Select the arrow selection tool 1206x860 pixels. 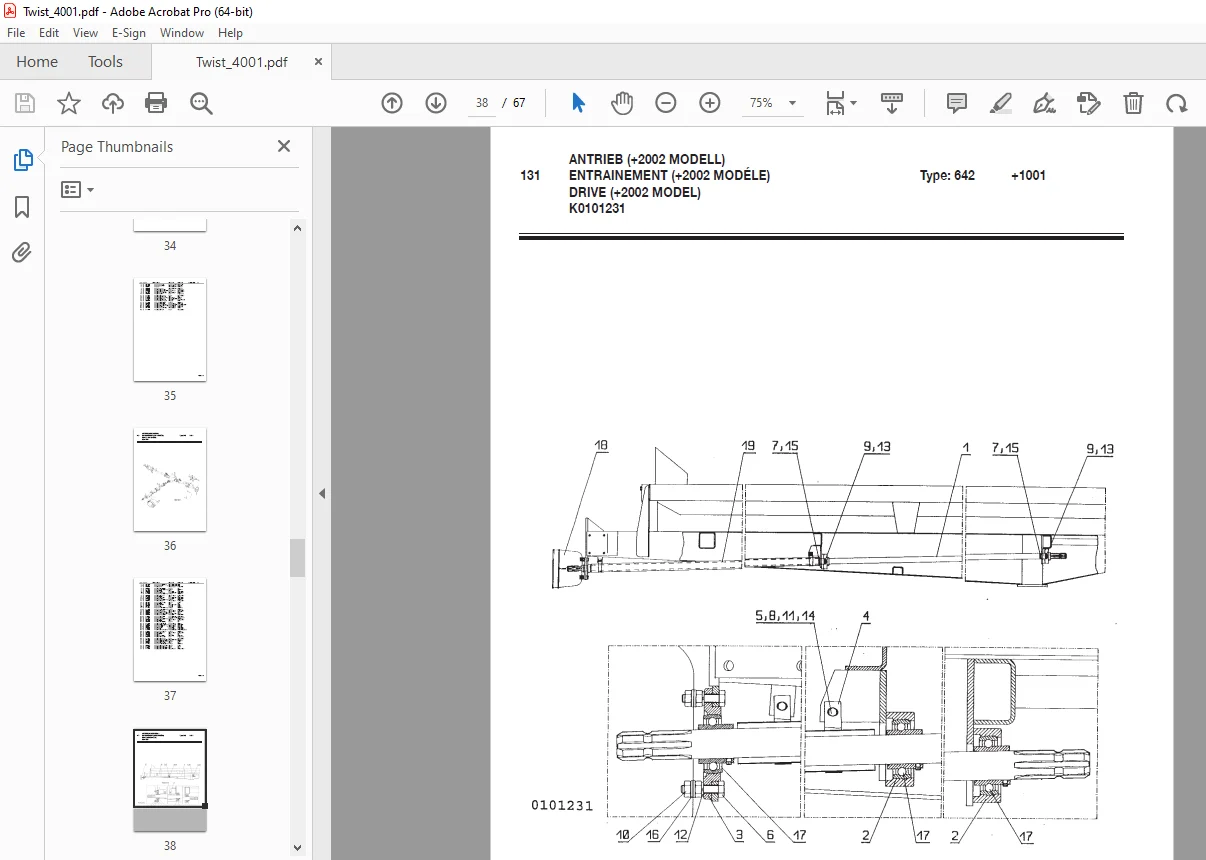[578, 103]
